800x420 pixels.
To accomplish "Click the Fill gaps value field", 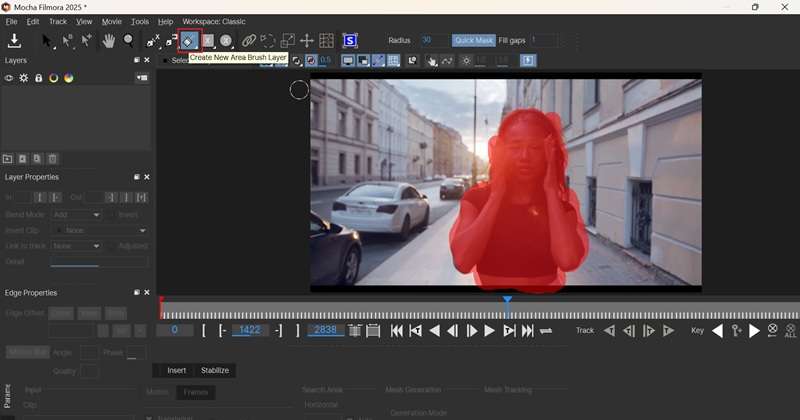I will (x=543, y=40).
